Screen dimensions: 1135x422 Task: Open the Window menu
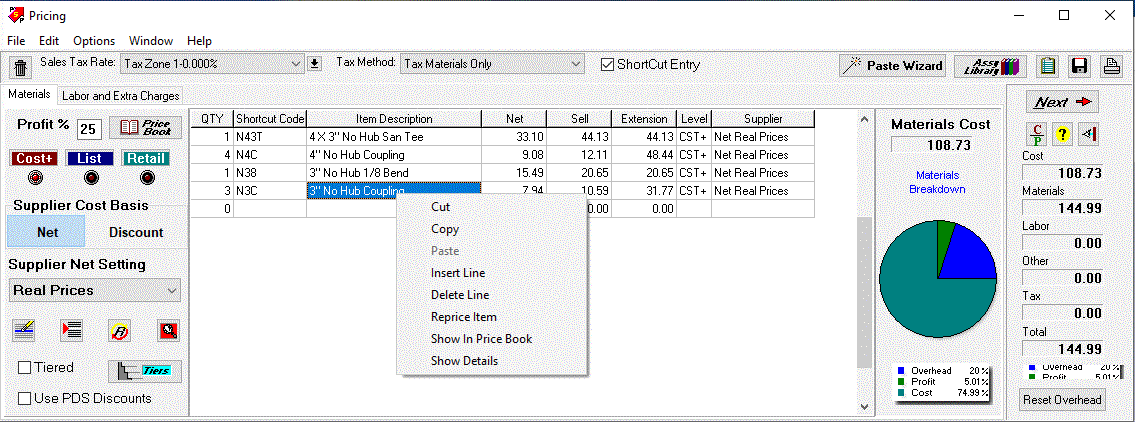coord(151,41)
